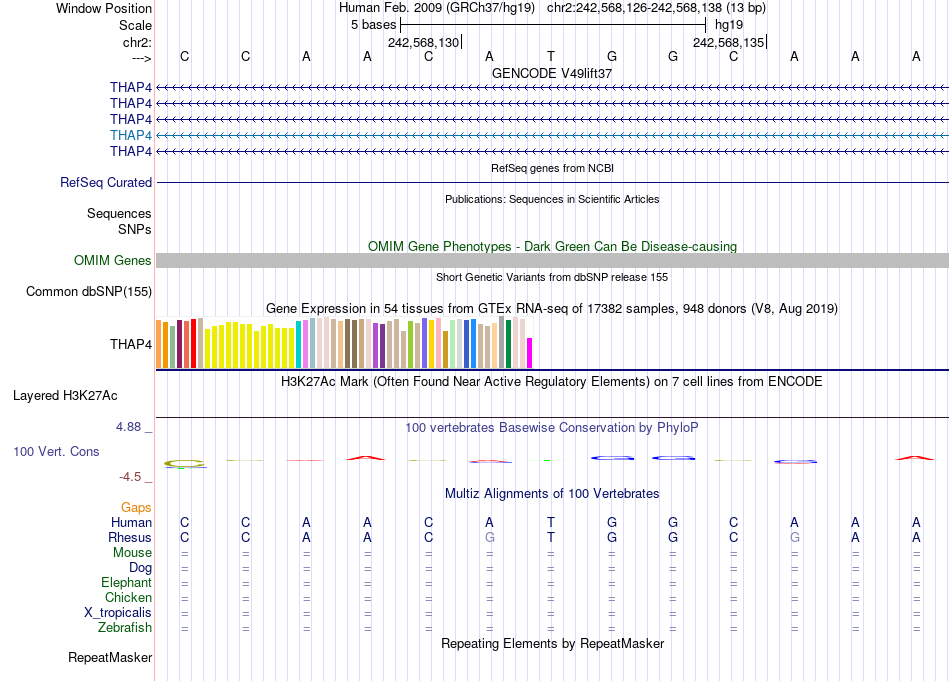Viewport: 950px width, 681px height.
Task: Click the RefSeq Curated track label
Action: click(x=106, y=182)
